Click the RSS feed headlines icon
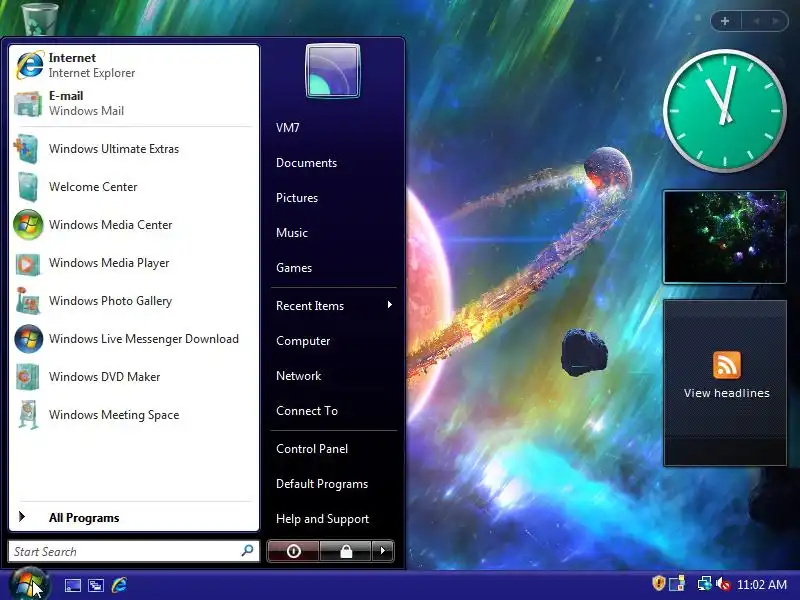 727,365
